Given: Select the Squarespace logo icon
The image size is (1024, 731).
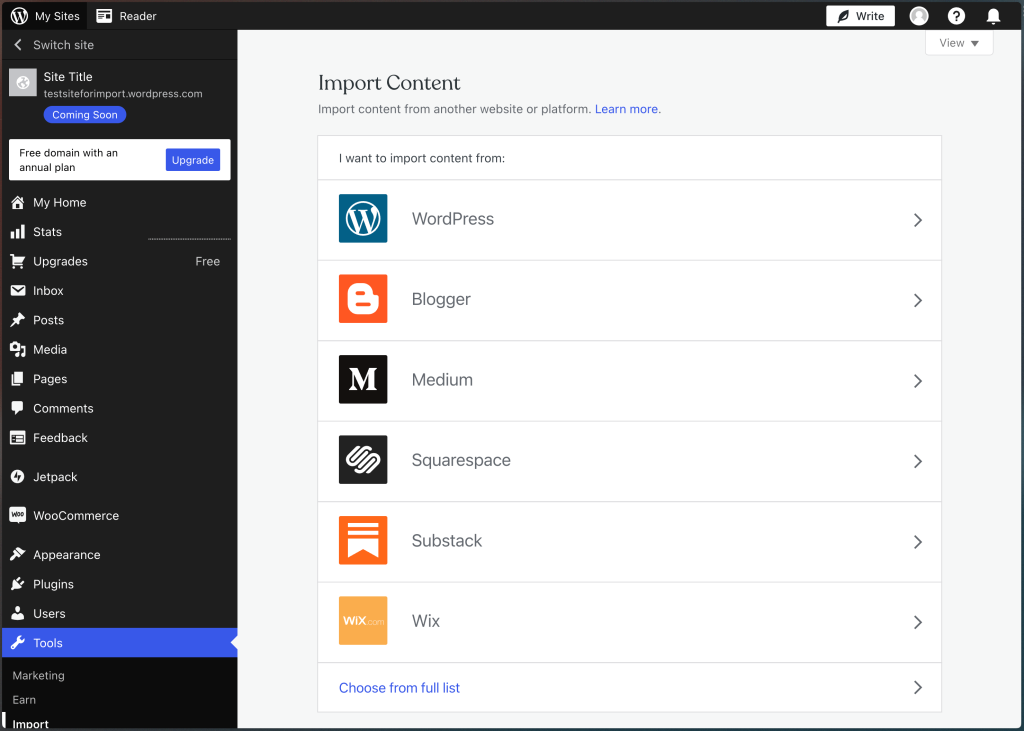Looking at the screenshot, I should [x=363, y=460].
